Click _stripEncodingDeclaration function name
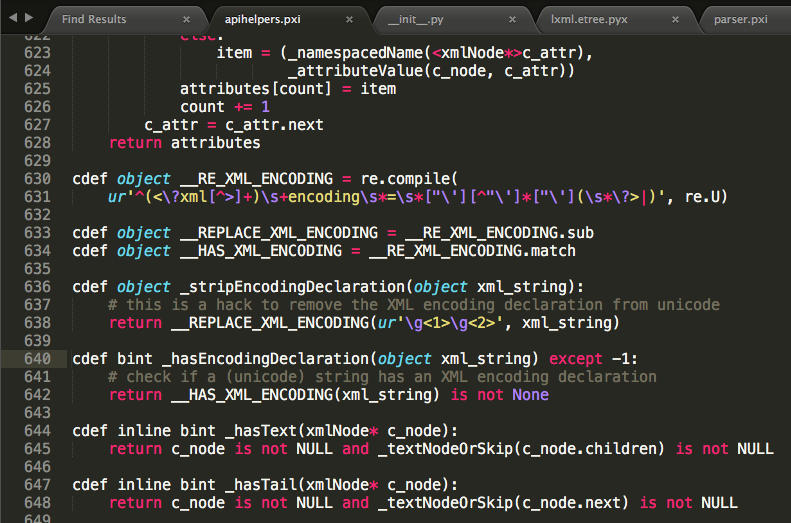 point(292,286)
